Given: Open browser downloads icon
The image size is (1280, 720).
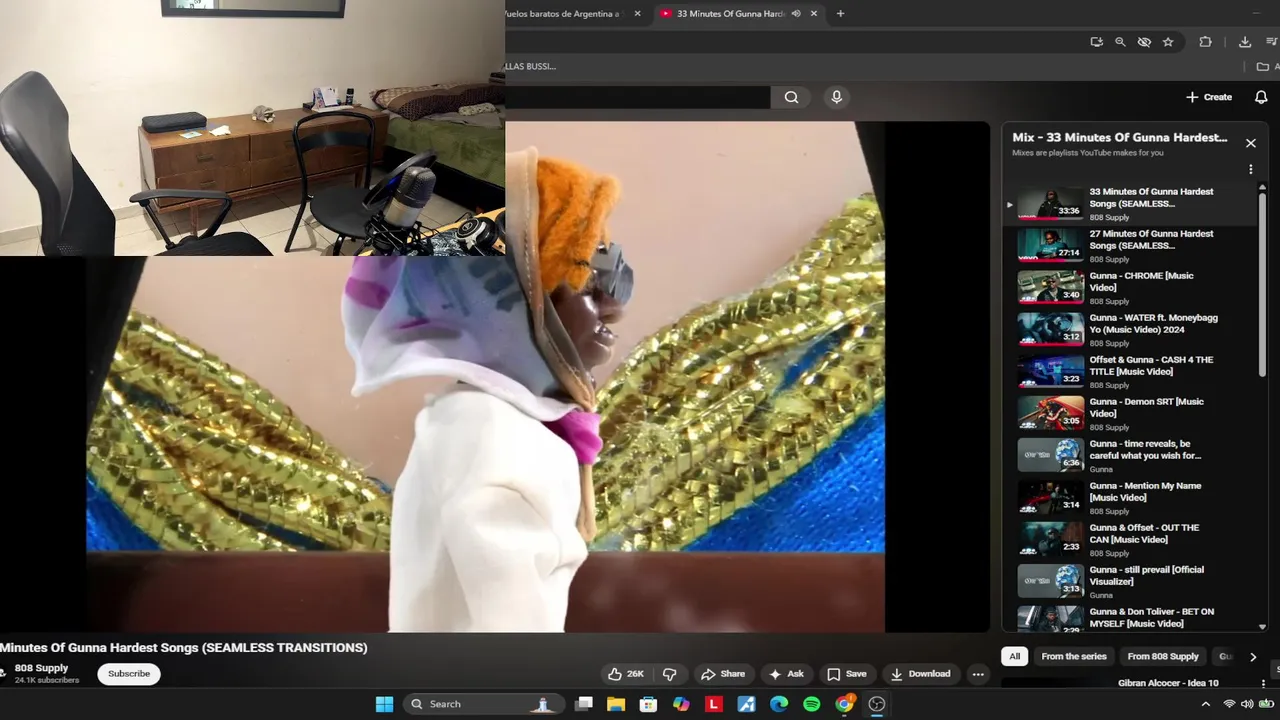Looking at the screenshot, I should (1245, 42).
